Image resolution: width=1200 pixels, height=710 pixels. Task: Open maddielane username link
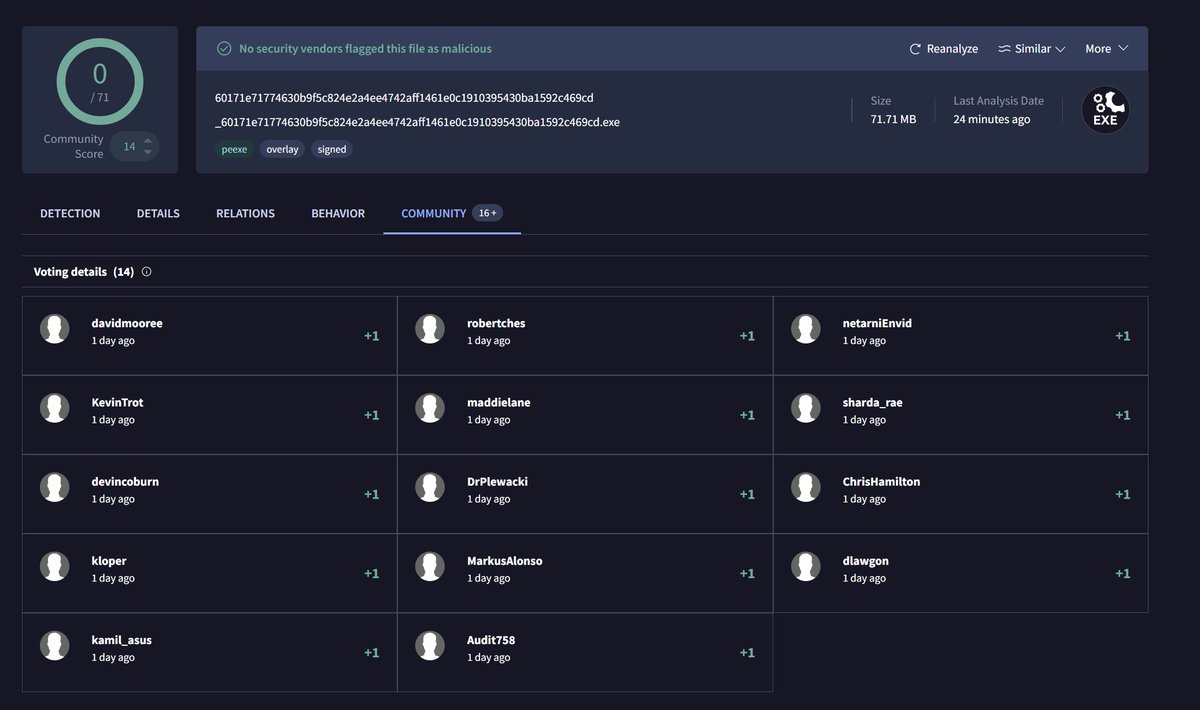[499, 402]
